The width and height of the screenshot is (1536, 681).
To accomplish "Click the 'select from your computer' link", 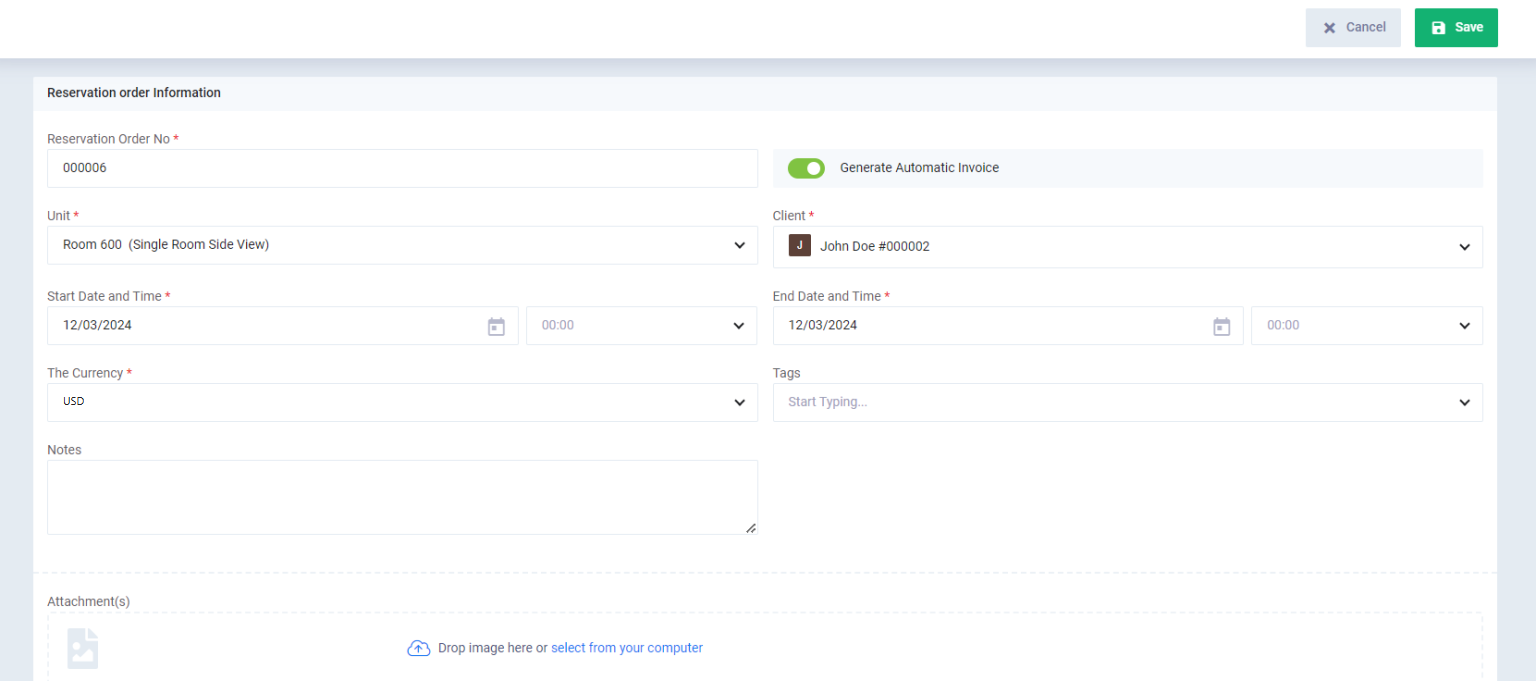I will click(x=626, y=648).
